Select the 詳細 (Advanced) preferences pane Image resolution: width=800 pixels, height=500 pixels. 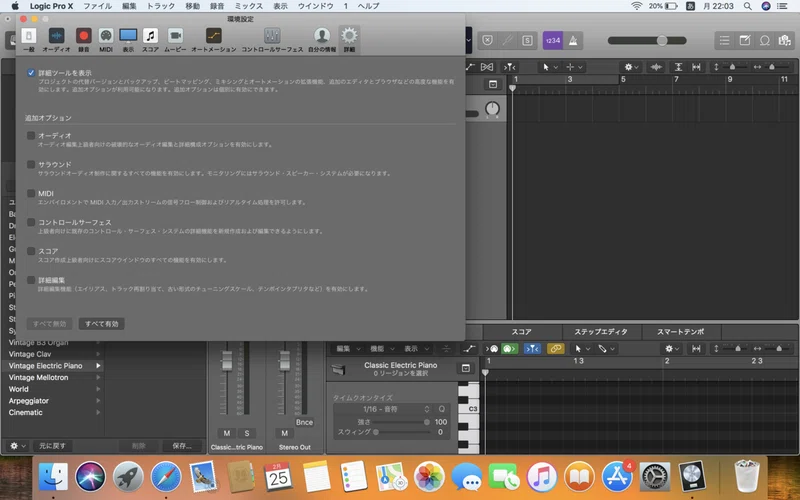[349, 40]
